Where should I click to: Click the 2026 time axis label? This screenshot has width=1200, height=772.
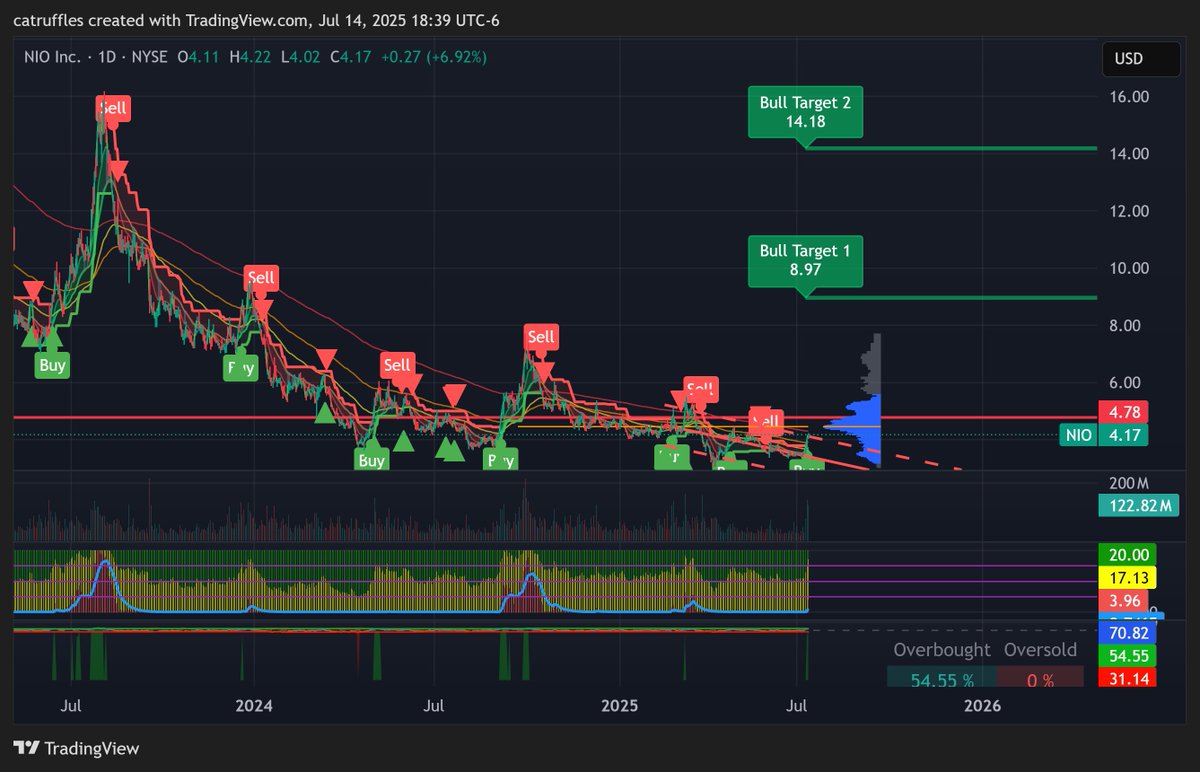(x=982, y=706)
